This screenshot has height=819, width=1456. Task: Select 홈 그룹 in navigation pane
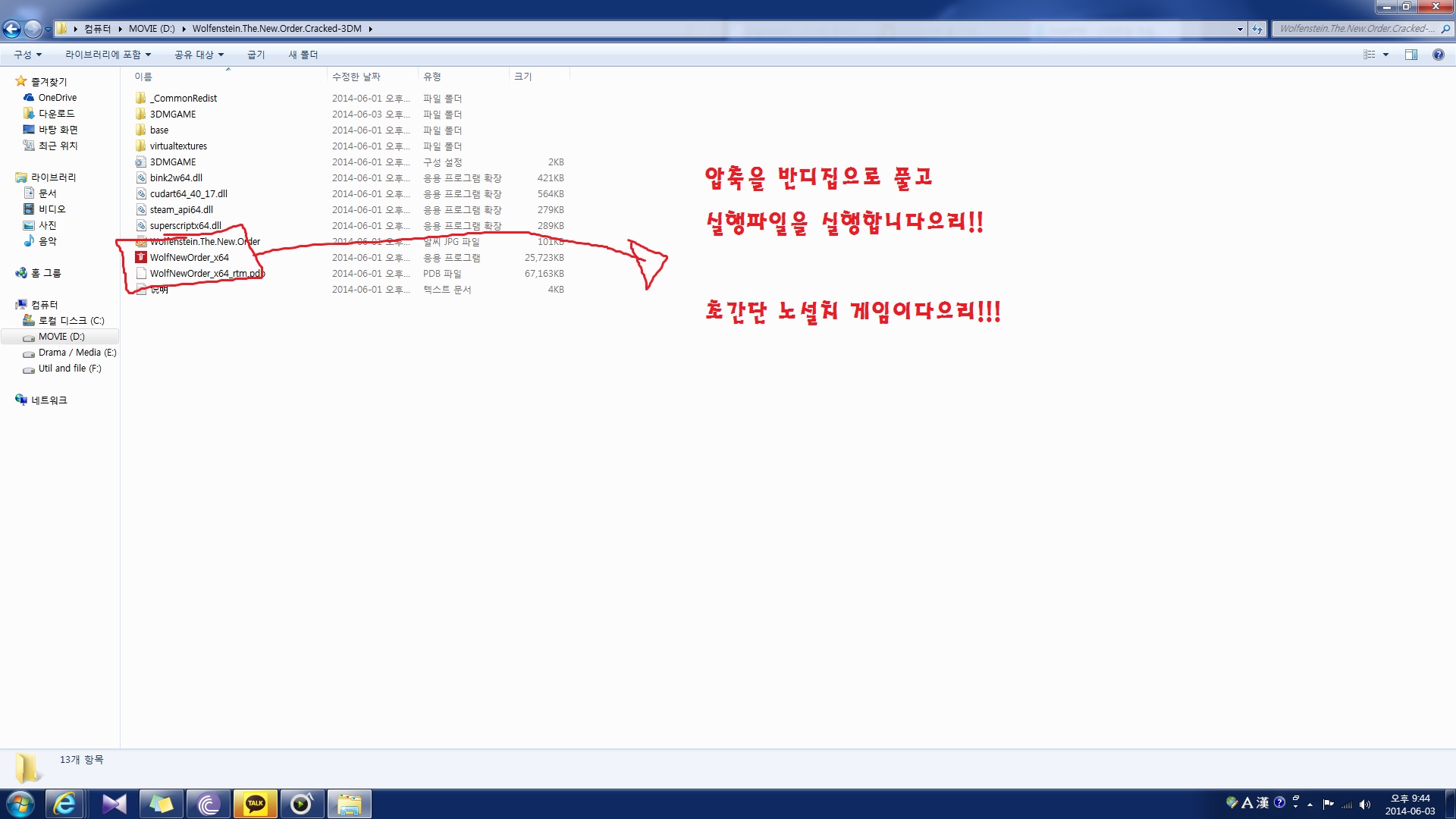[x=45, y=273]
